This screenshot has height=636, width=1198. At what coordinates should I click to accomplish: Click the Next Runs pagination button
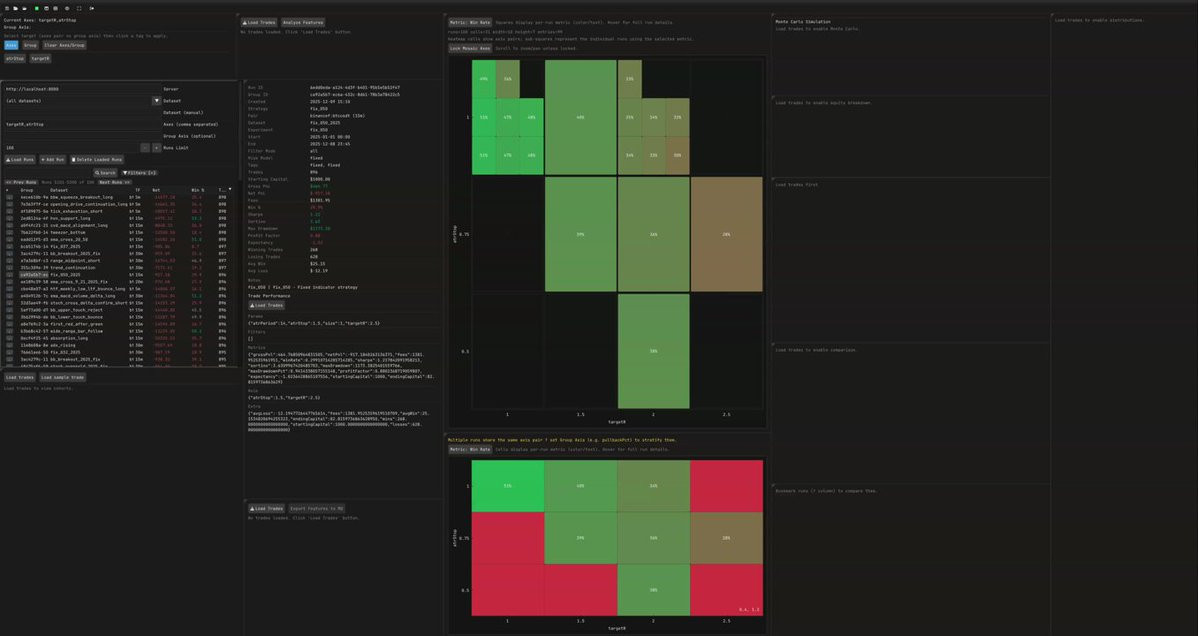[x=115, y=183]
